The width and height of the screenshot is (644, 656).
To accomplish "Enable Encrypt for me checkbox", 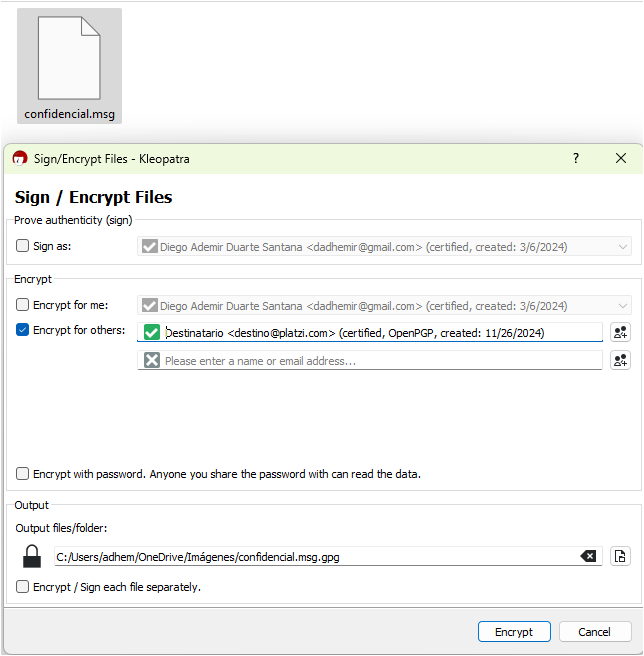I will pos(23,305).
